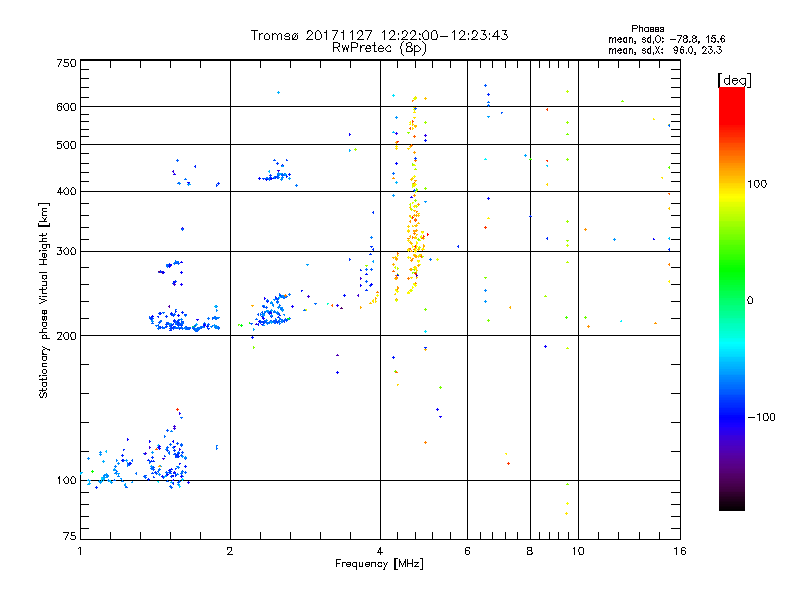The image size is (800, 600).
Task: Click the 'mean, sd,X: 96.0, 23.3' line
Action: 665,50
